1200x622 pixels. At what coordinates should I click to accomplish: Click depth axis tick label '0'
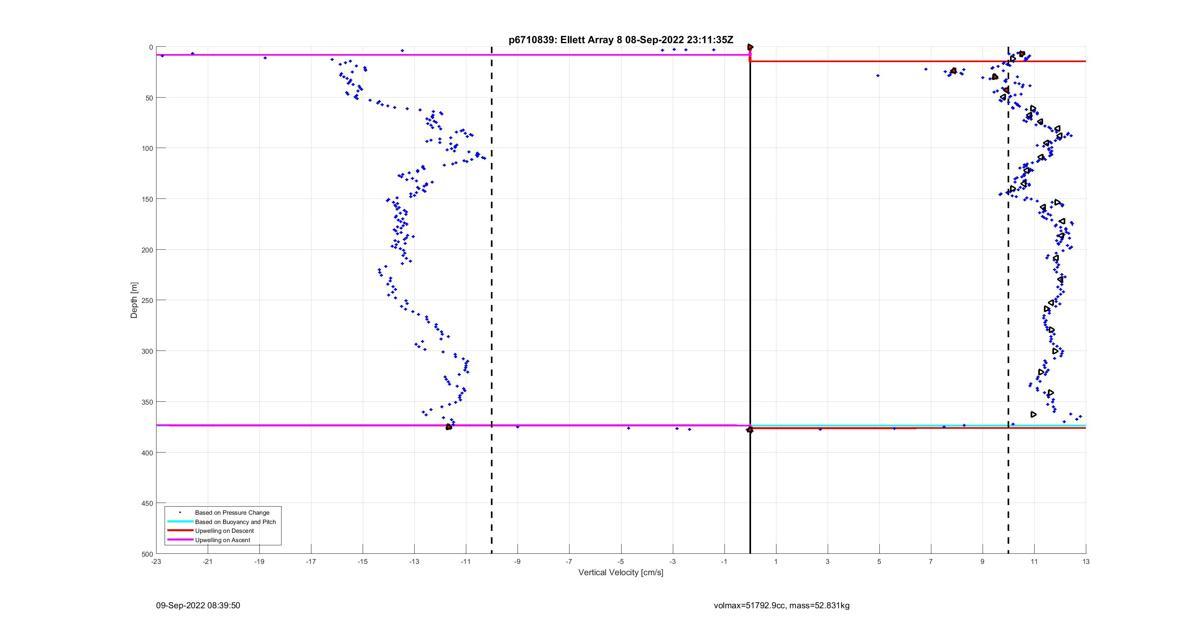click(151, 47)
